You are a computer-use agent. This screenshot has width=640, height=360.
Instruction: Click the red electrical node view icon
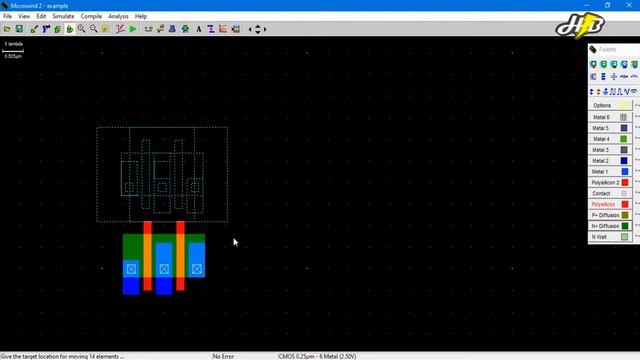120,29
